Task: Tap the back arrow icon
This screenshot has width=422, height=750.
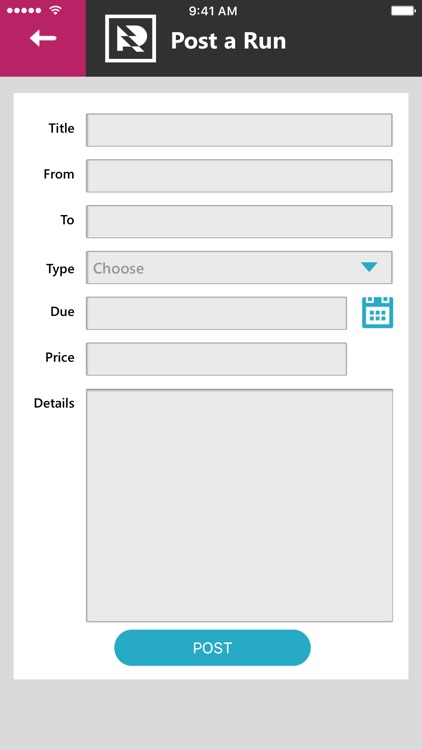Action: click(x=43, y=38)
